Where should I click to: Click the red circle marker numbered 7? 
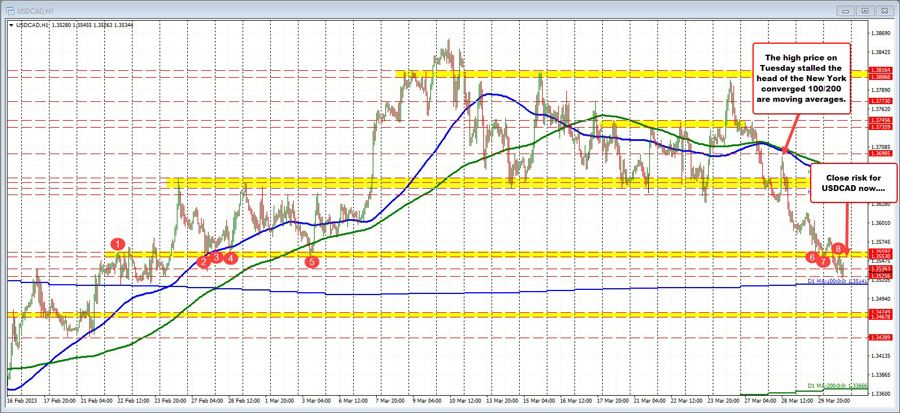(823, 261)
